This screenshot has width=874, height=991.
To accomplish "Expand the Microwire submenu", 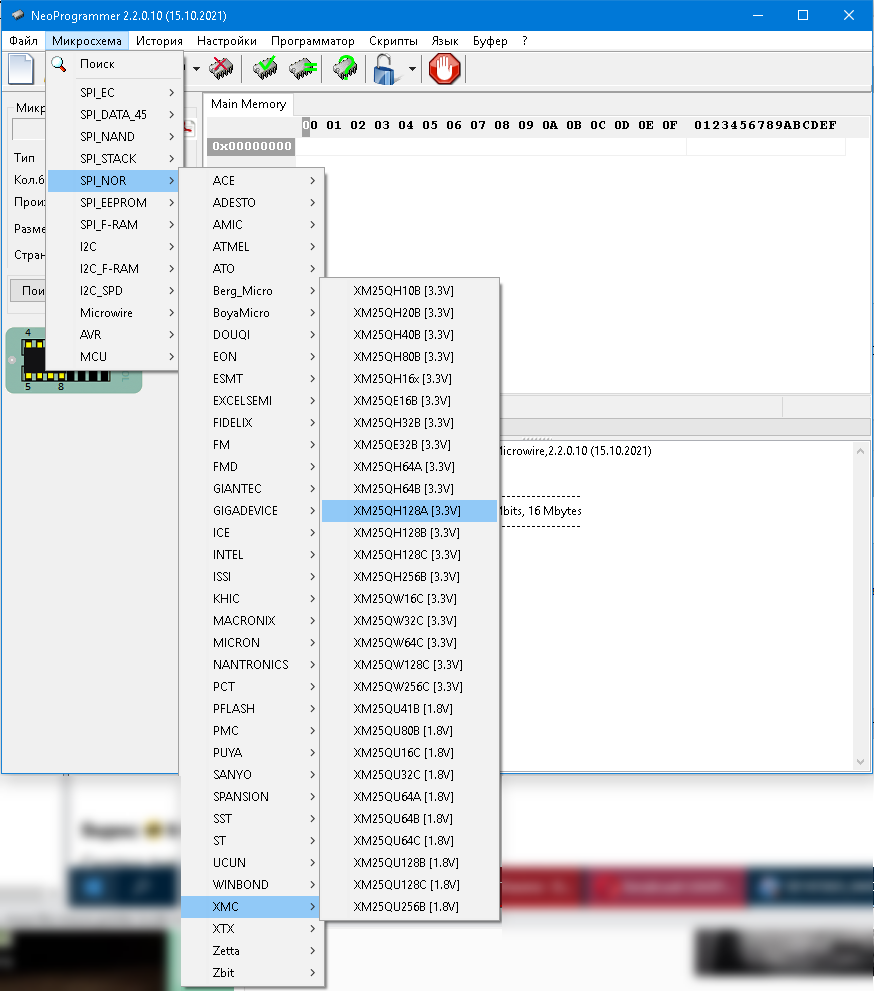I will click(x=115, y=313).
